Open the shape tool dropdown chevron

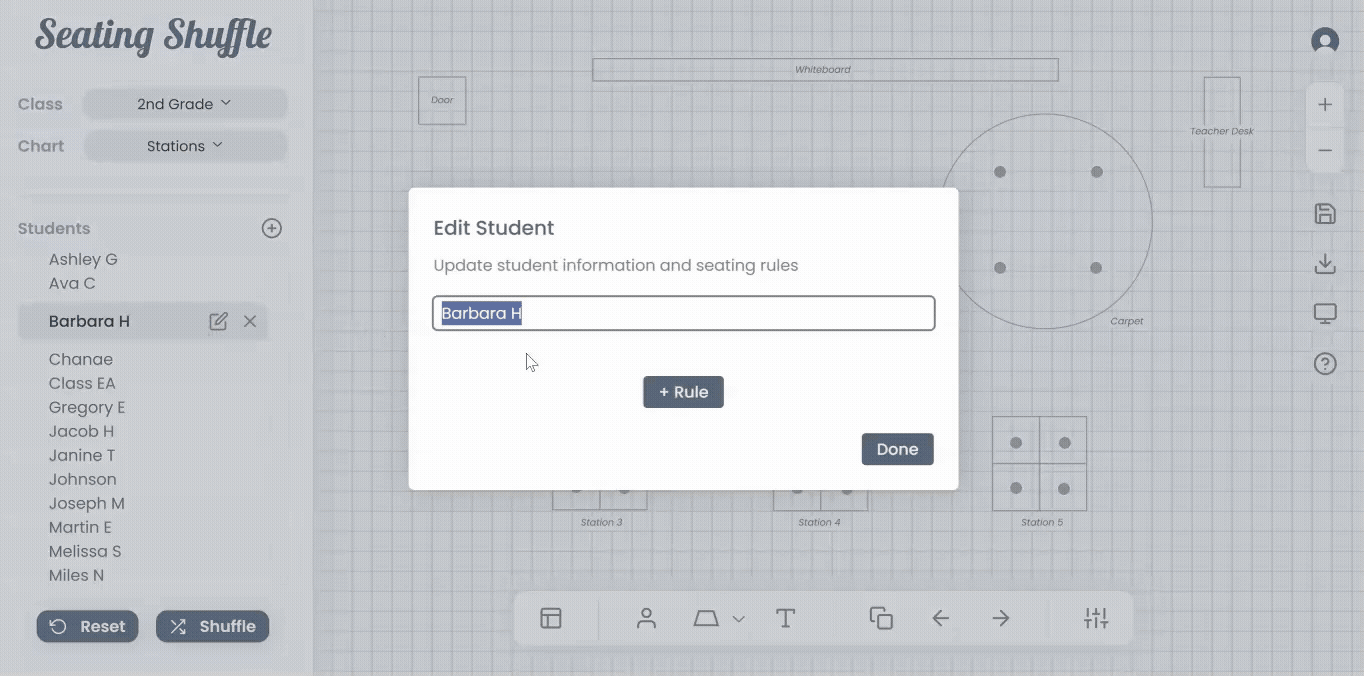click(739, 619)
